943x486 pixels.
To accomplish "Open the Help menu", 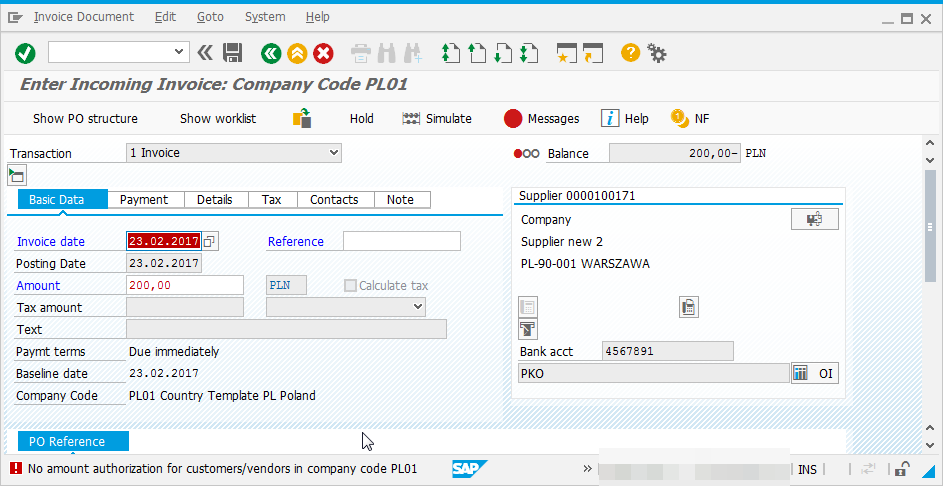I will point(318,17).
